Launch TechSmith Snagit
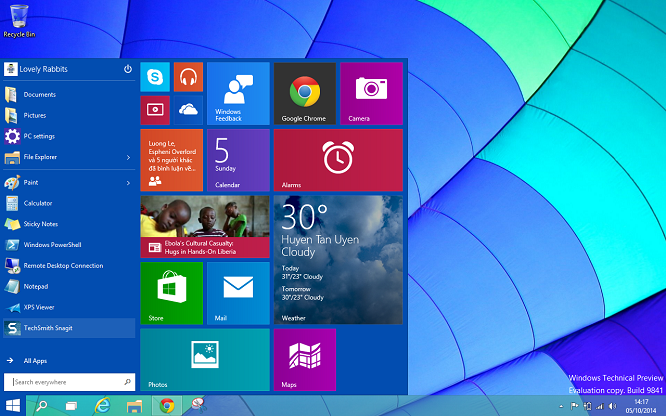 [x=69, y=328]
